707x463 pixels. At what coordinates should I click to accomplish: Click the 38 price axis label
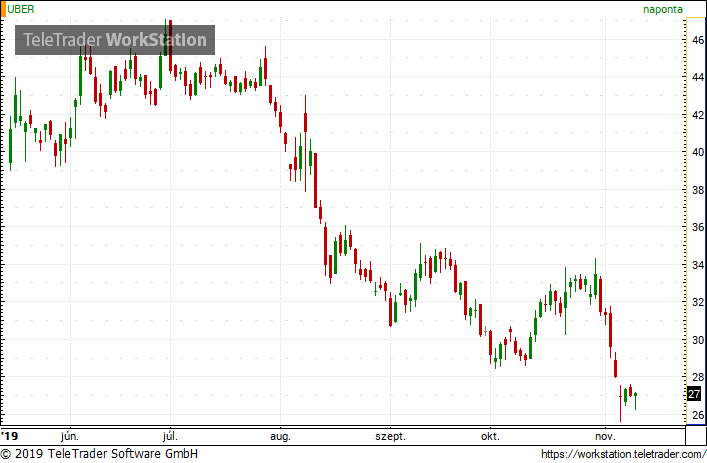click(x=698, y=190)
